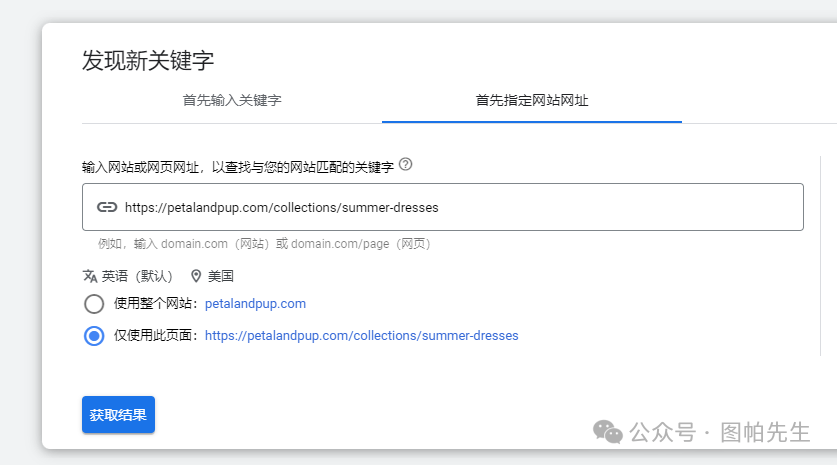Viewport: 837px width, 465px height.
Task: Open the petalandpup.com whole-site link
Action: point(255,304)
